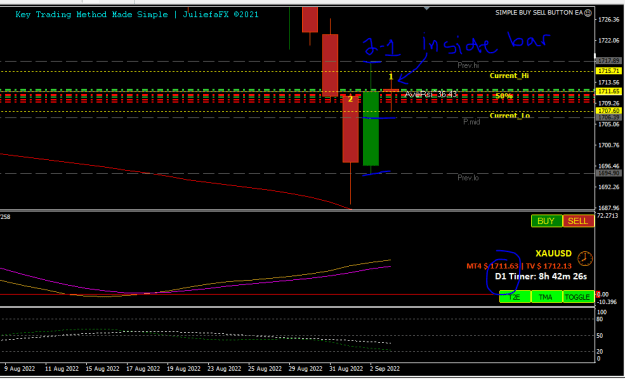Screen dimensions: 625x379
Task: Click the green BUY button
Action: (x=546, y=221)
